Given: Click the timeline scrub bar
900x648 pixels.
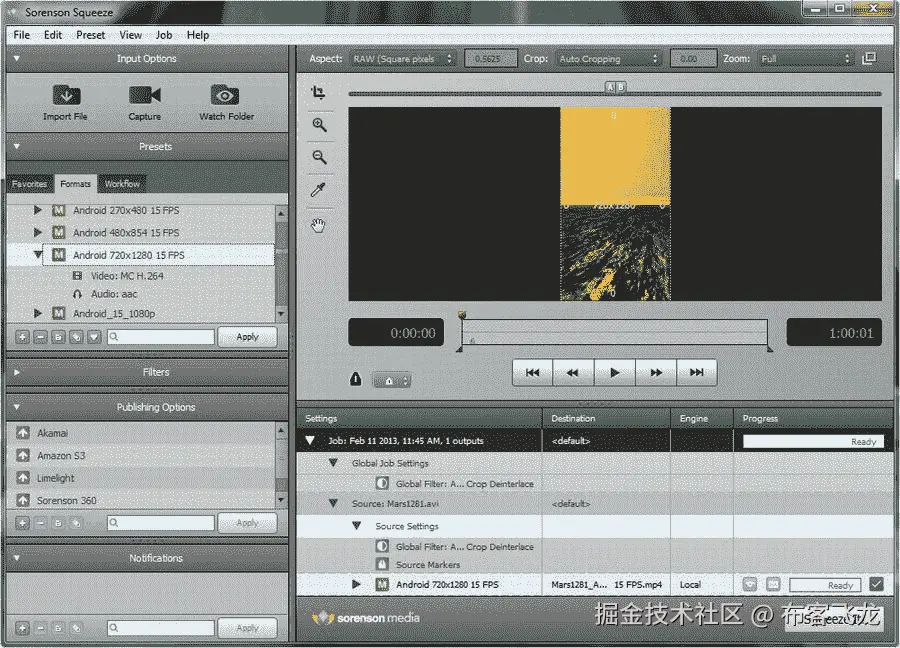Looking at the screenshot, I should 614,332.
